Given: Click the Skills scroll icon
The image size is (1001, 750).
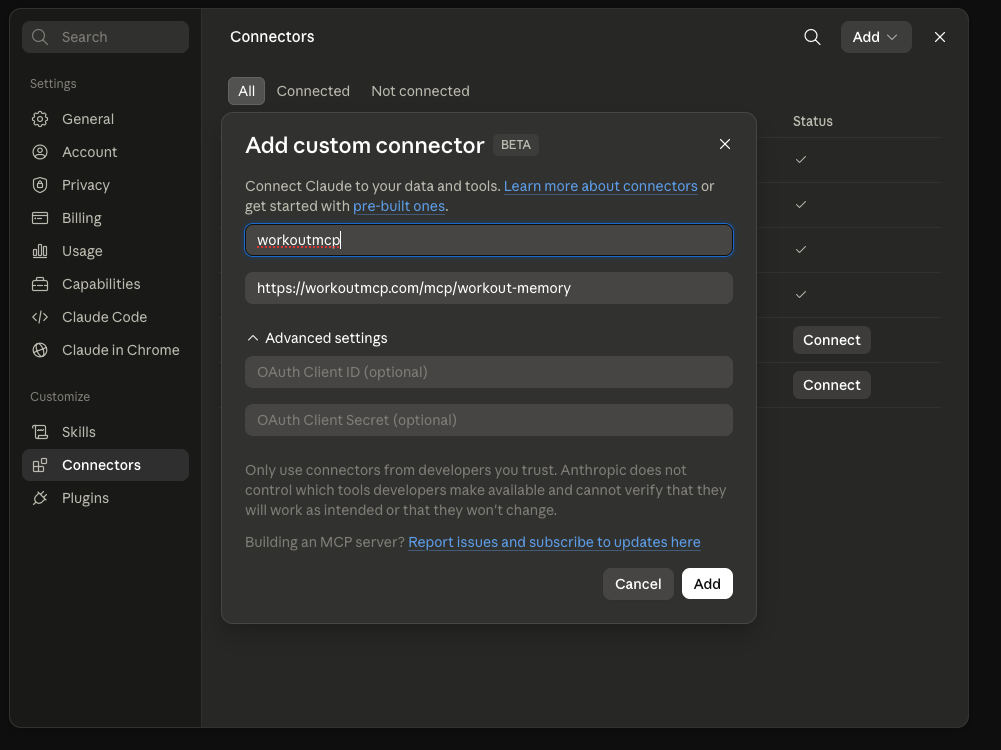Looking at the screenshot, I should tap(40, 432).
